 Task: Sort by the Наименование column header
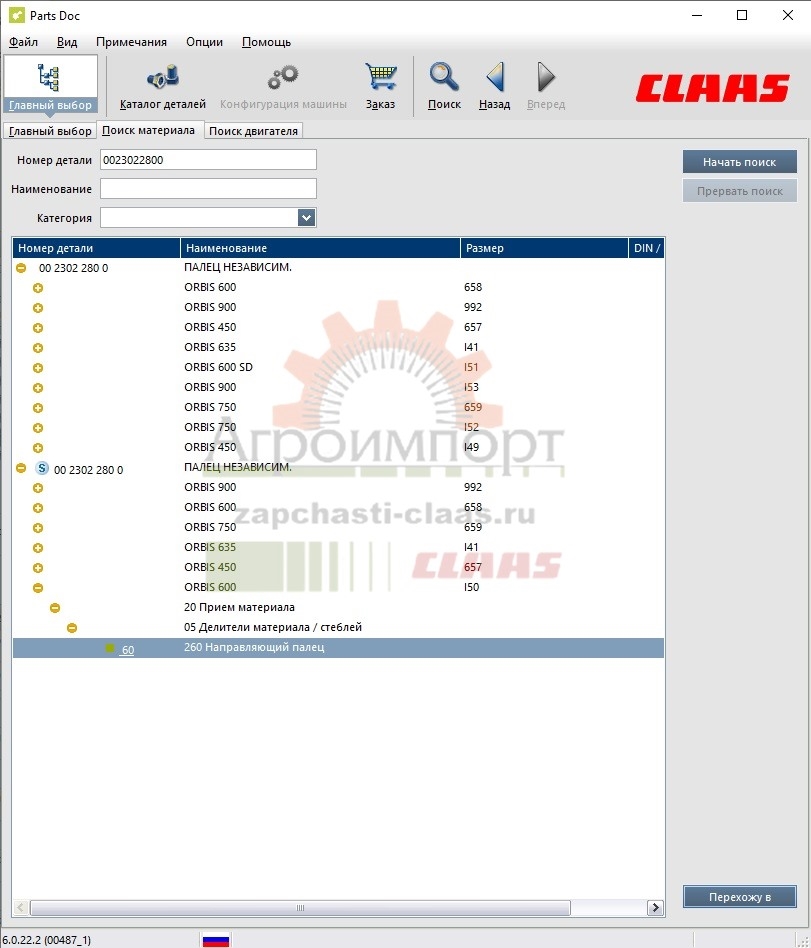tap(321, 248)
